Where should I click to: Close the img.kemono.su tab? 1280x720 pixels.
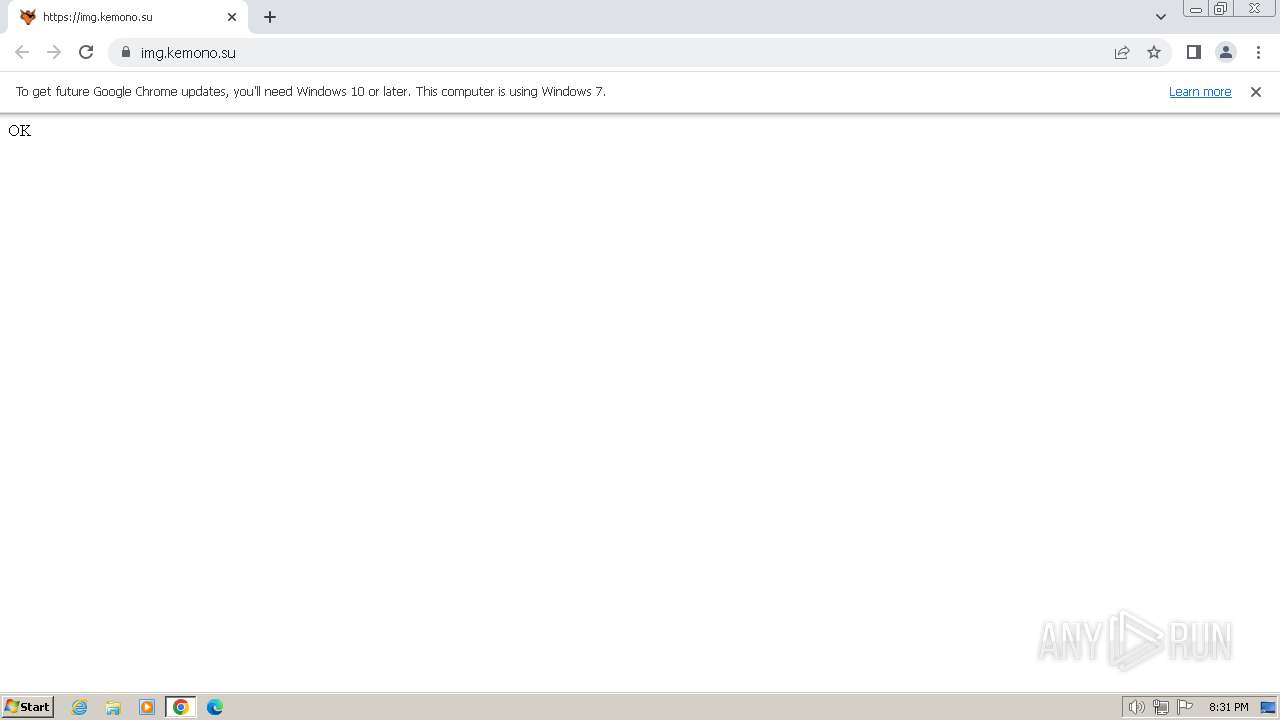point(232,17)
